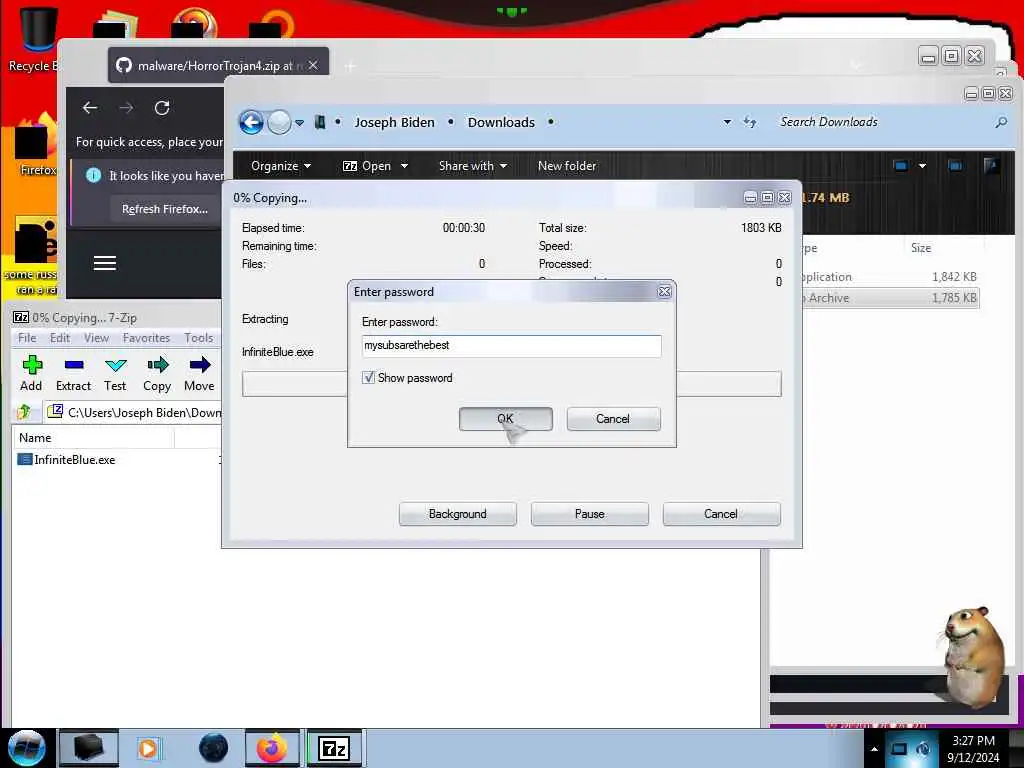Click black folder taskbar icon
The height and width of the screenshot is (768, 1024).
[88, 748]
